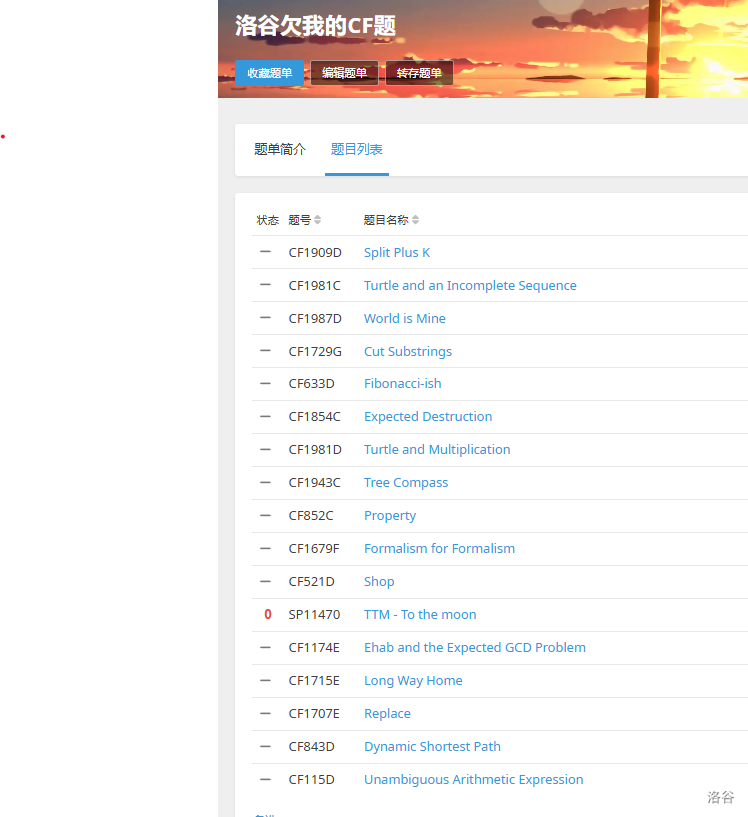Select the 题目列表 tab
748x817 pixels.
point(357,150)
